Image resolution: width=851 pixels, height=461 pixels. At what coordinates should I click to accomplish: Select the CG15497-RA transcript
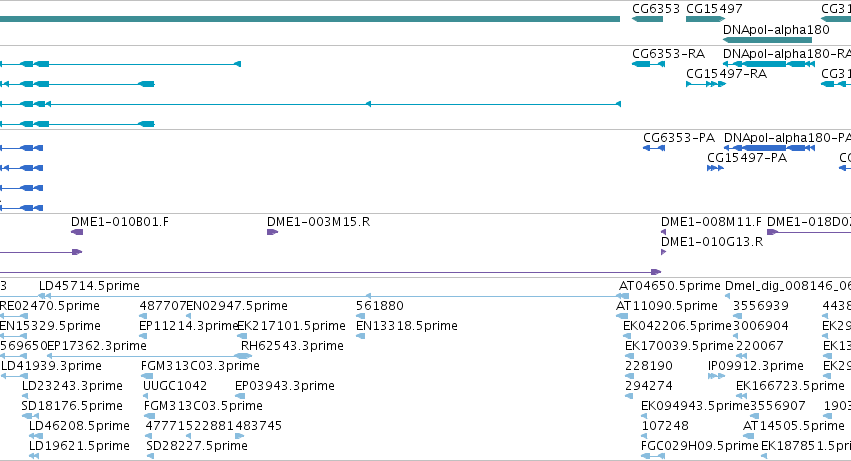(x=706, y=84)
